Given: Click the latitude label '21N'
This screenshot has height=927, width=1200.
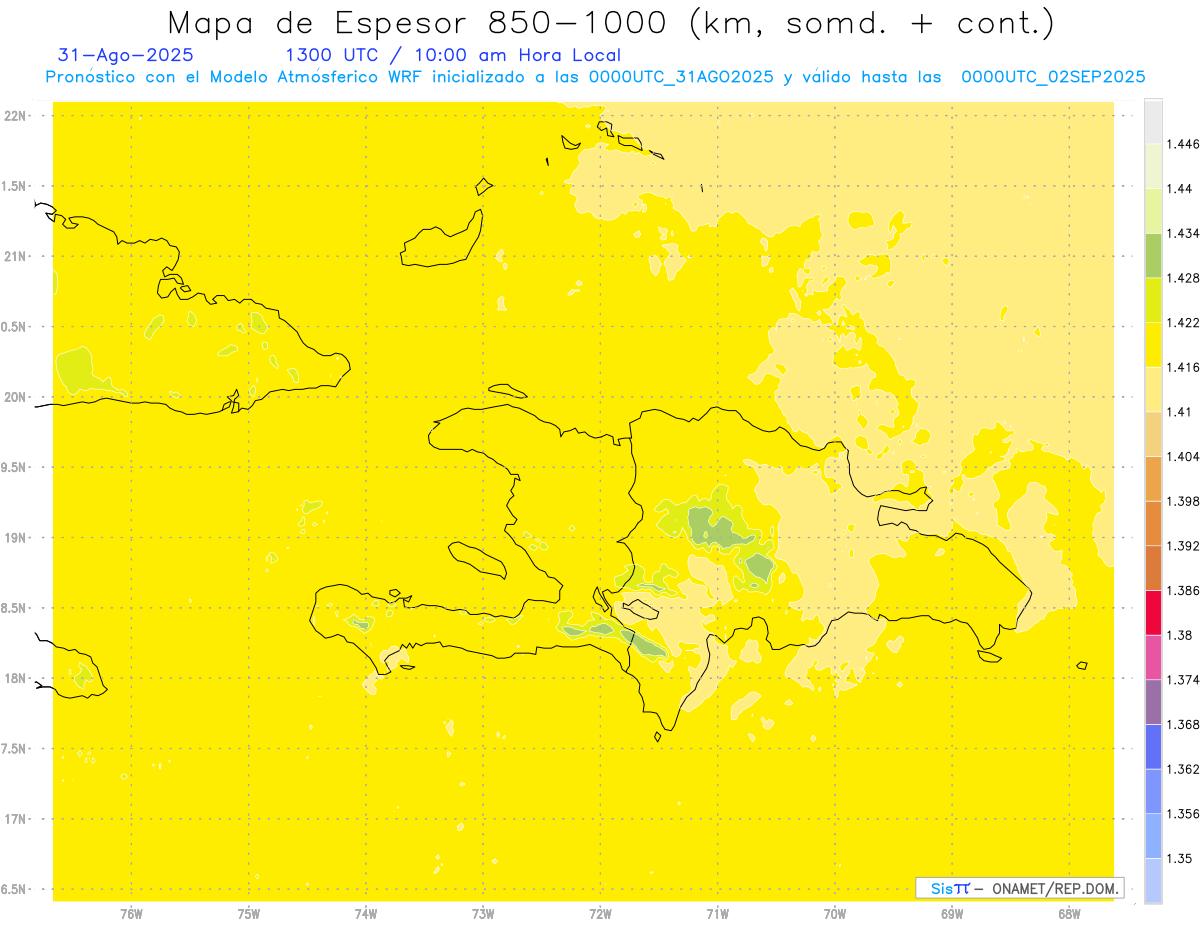Looking at the screenshot, I should (17, 256).
